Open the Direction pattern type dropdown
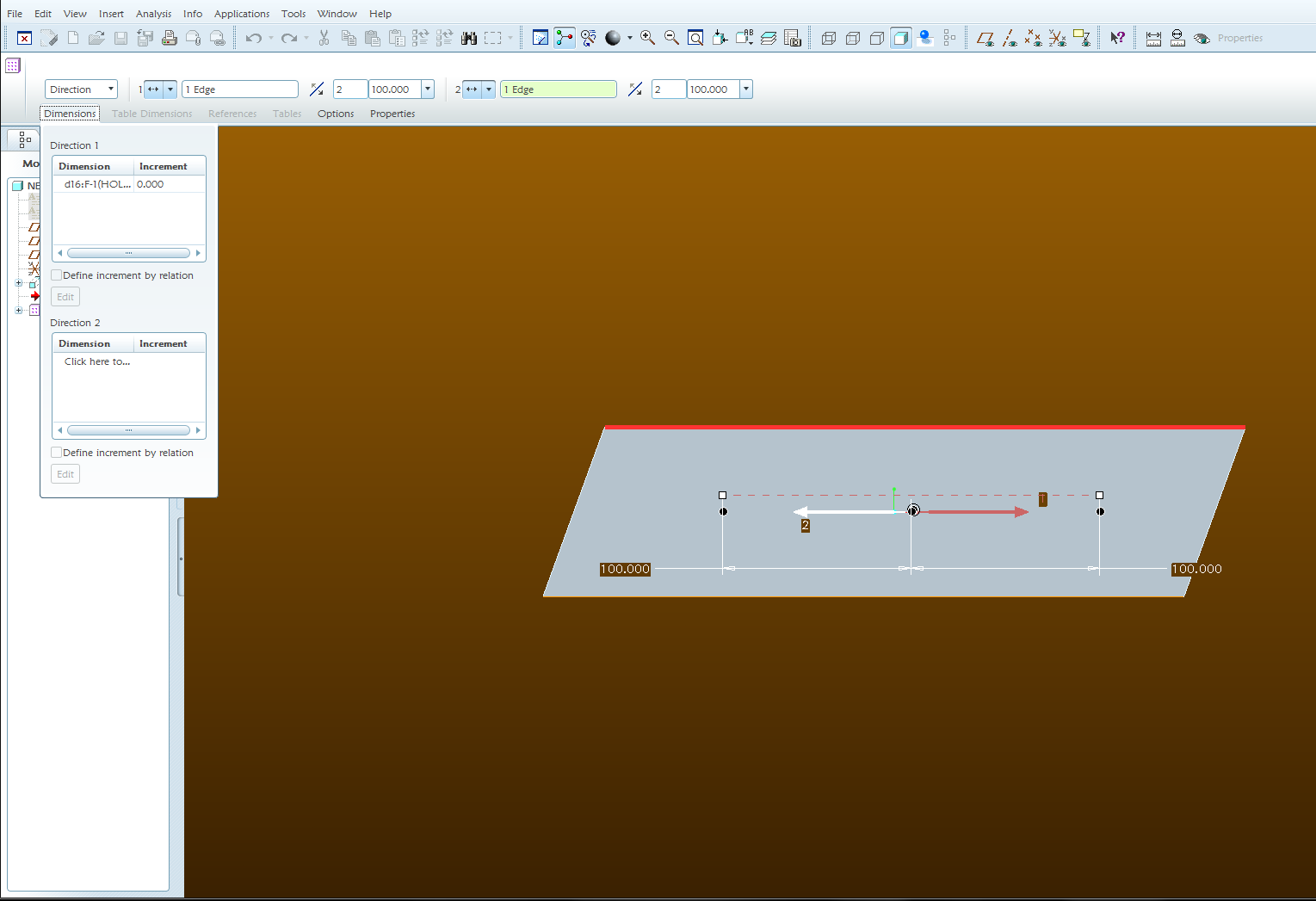The height and width of the screenshot is (901, 1316). coord(81,89)
